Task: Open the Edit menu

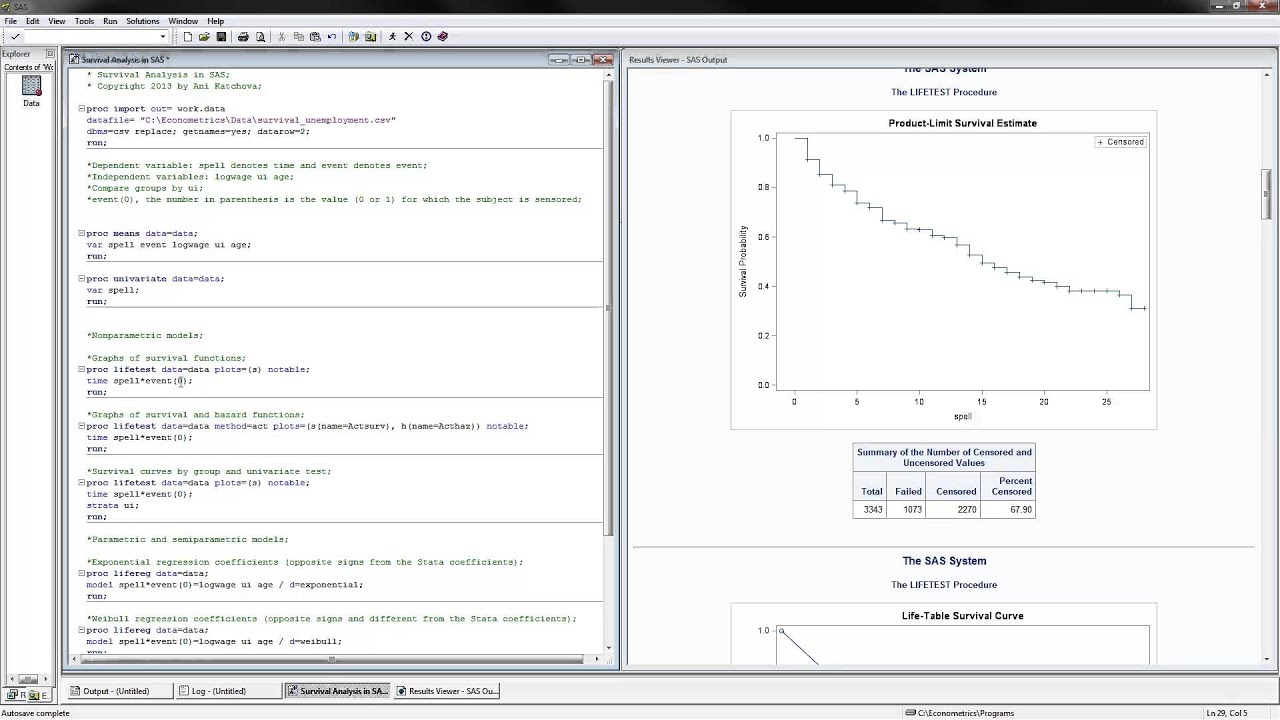Action: pyautogui.click(x=33, y=21)
